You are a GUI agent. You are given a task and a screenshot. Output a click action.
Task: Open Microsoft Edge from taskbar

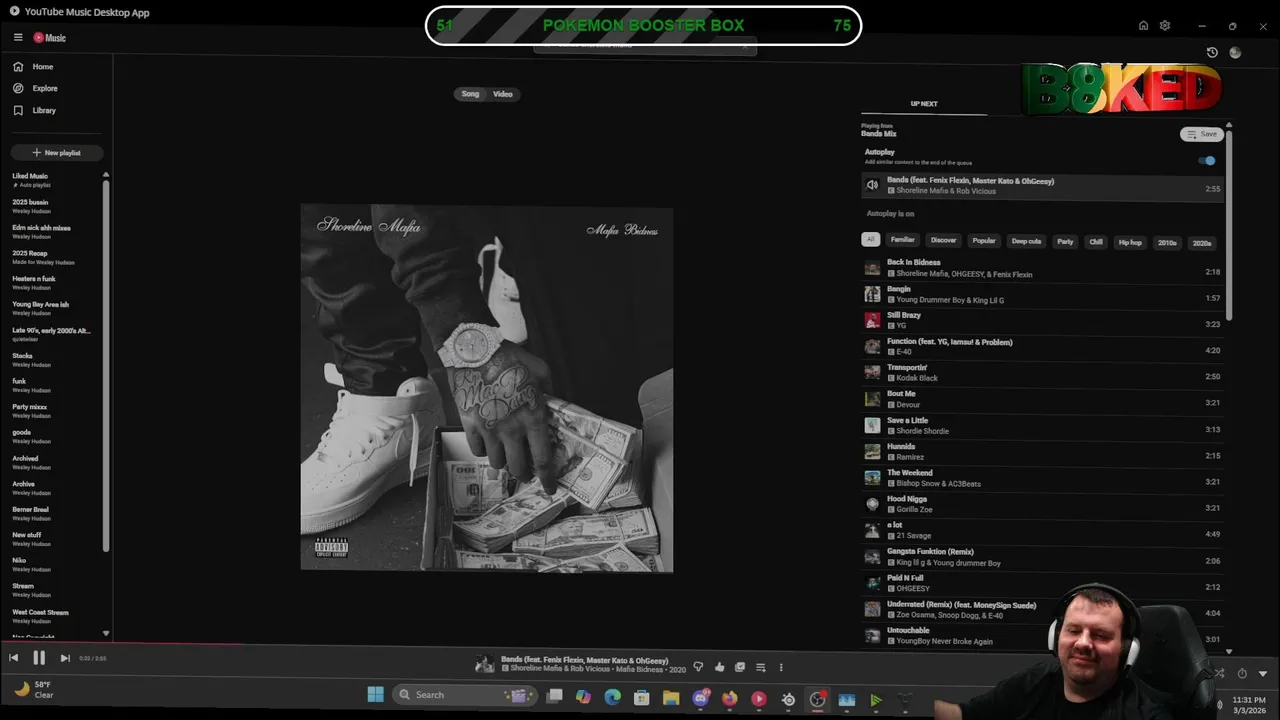(x=613, y=697)
